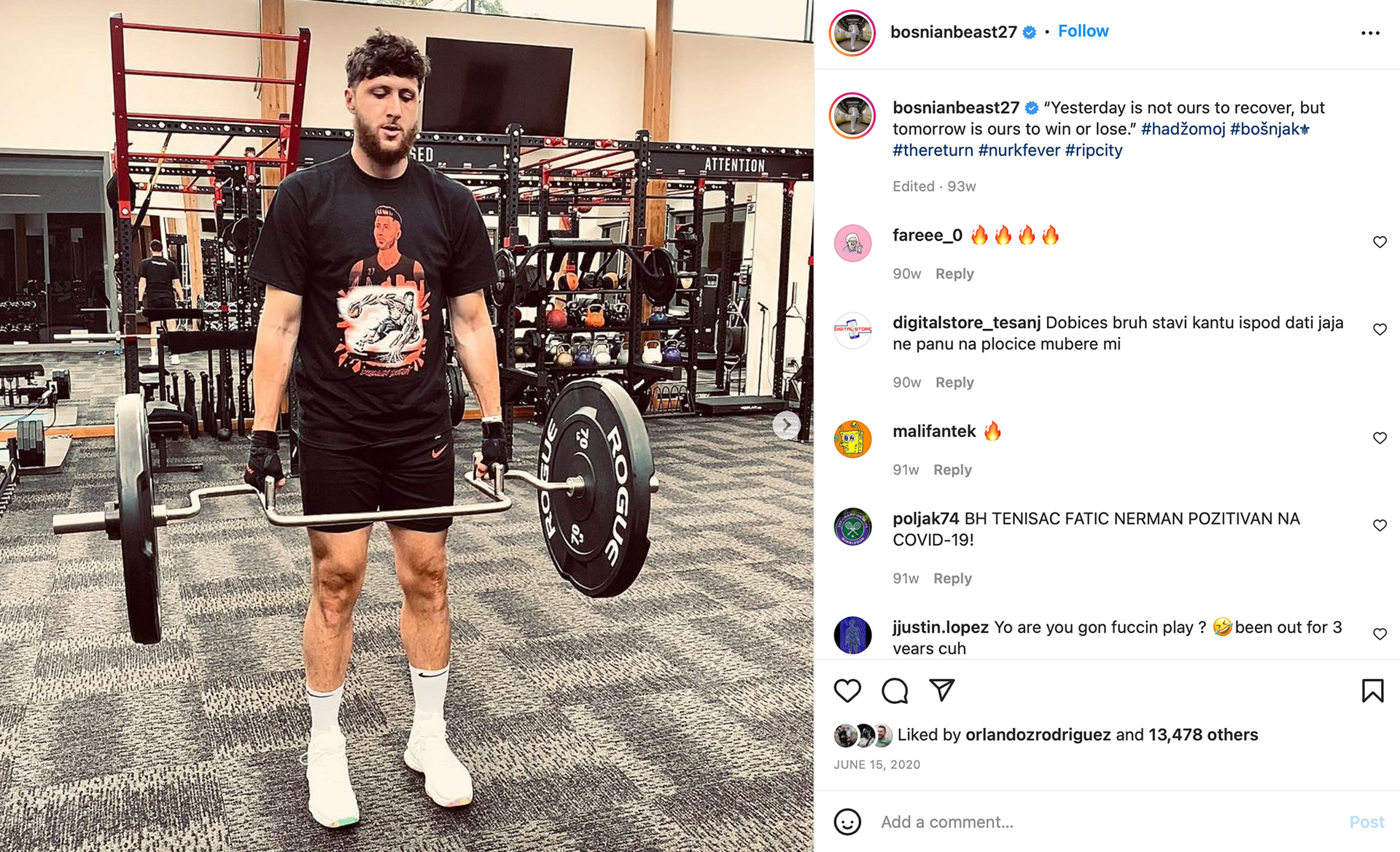Screen dimensions: 1400x852
Task: Reply to poljak74's comment
Action: [952, 578]
